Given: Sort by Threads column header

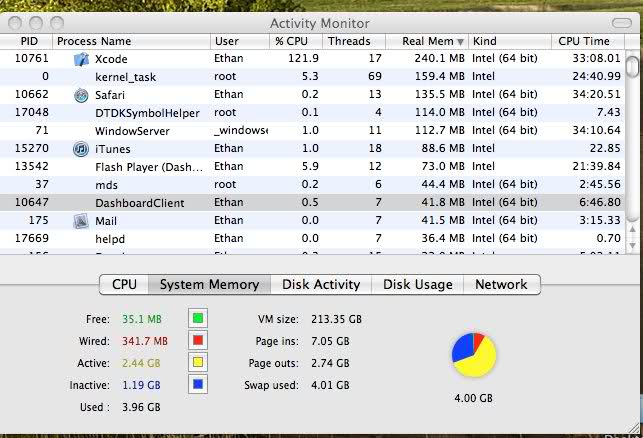Looking at the screenshot, I should pos(354,41).
